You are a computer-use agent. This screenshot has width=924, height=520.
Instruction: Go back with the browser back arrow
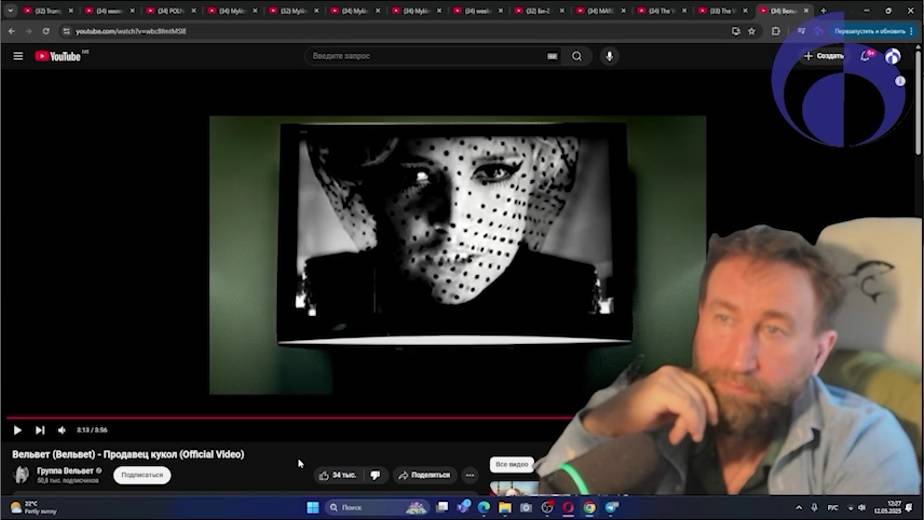point(12,31)
